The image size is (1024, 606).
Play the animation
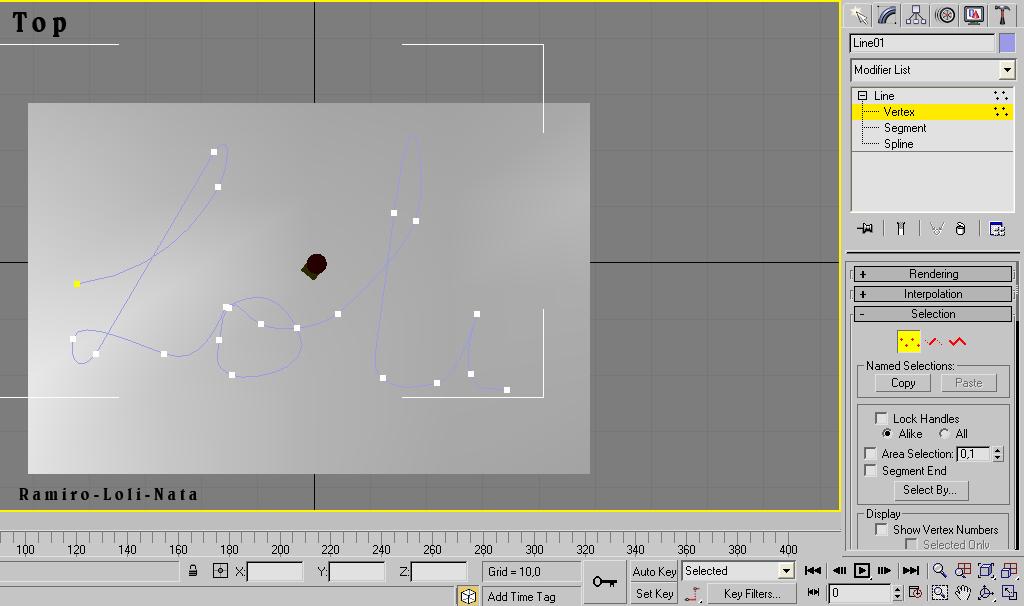(x=862, y=571)
